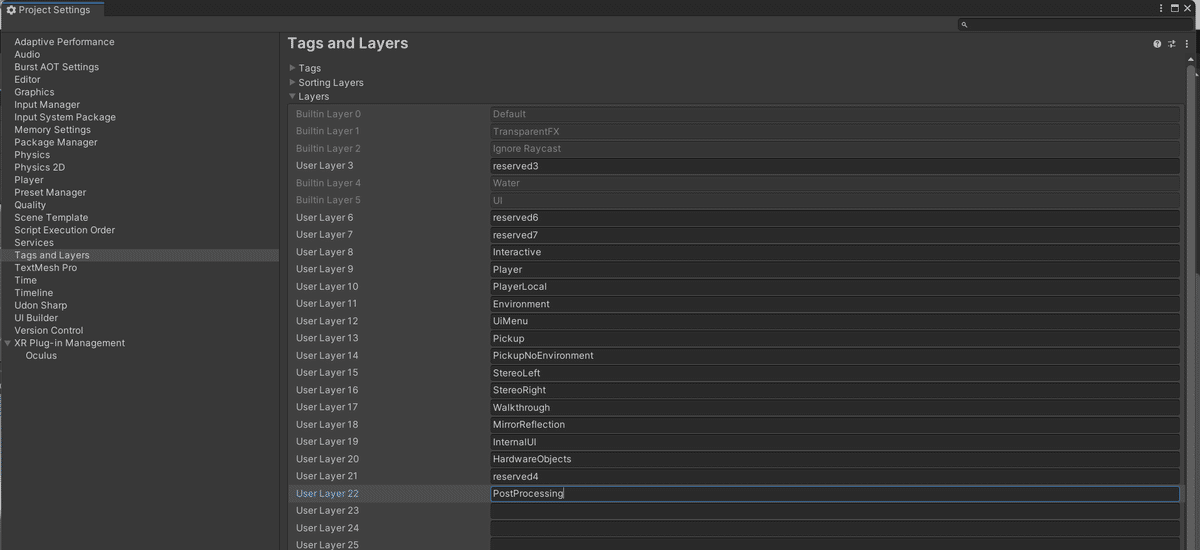Edit the PickupNoEnvironment layer field
This screenshot has height=550, width=1200.
(835, 356)
